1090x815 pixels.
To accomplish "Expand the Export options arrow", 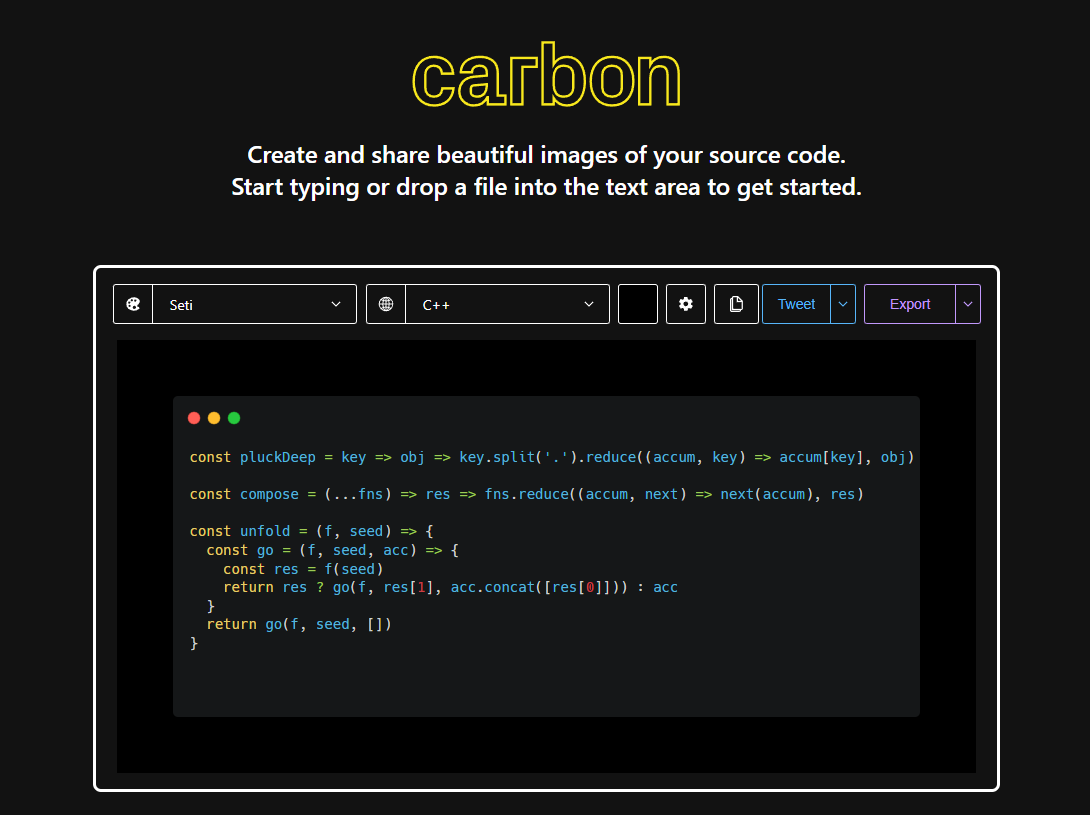I will coord(968,304).
